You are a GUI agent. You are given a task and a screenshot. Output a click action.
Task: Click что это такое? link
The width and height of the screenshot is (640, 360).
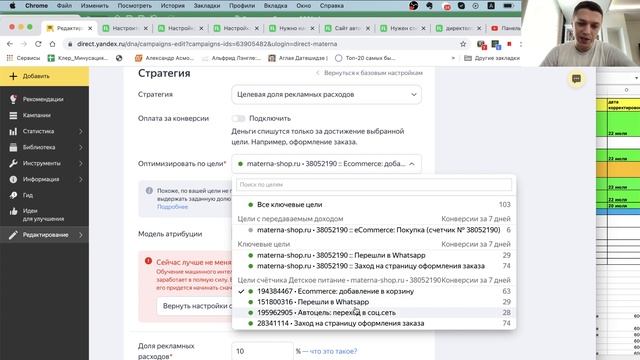pos(333,351)
